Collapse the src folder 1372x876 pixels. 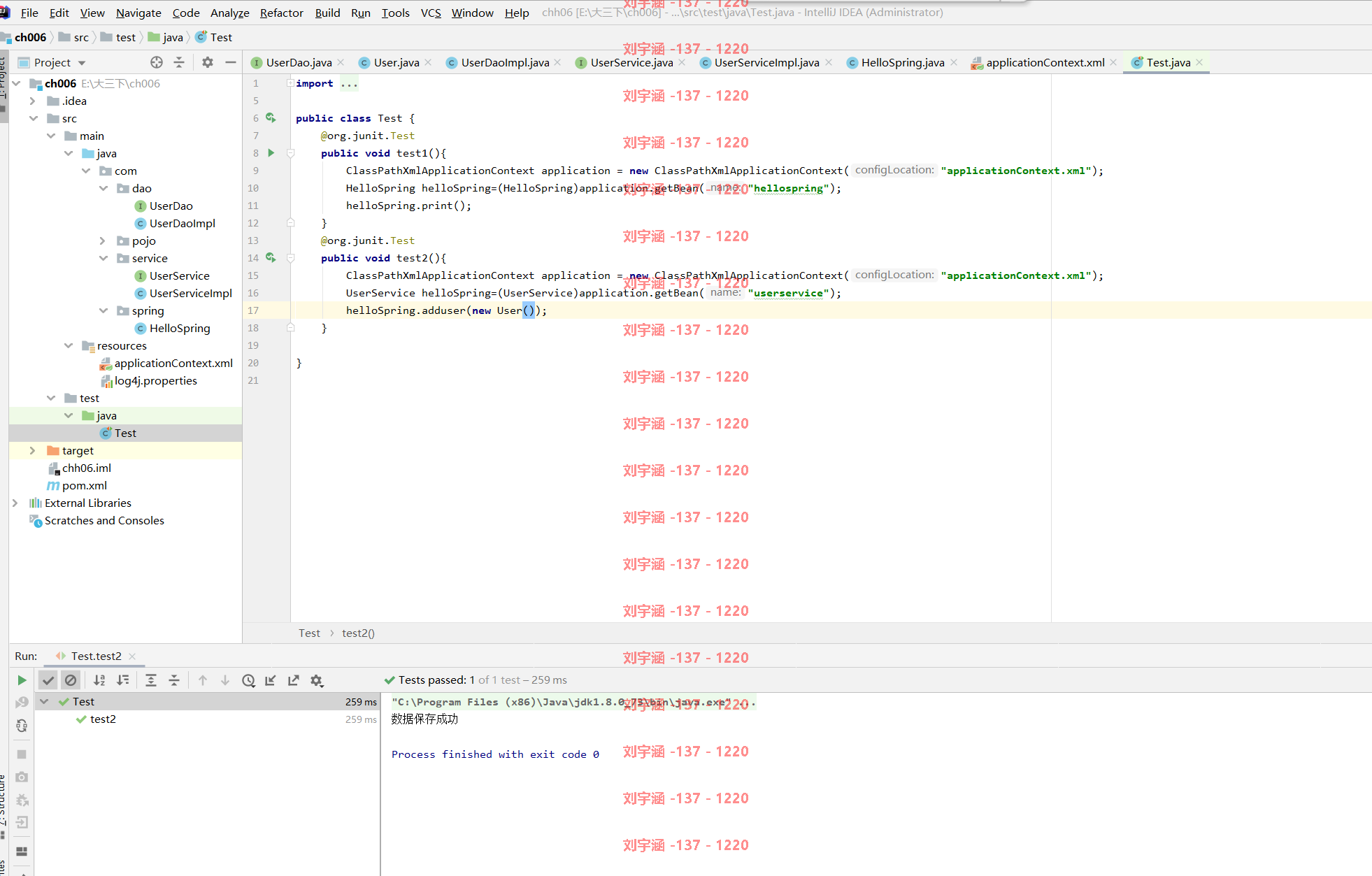coord(33,118)
